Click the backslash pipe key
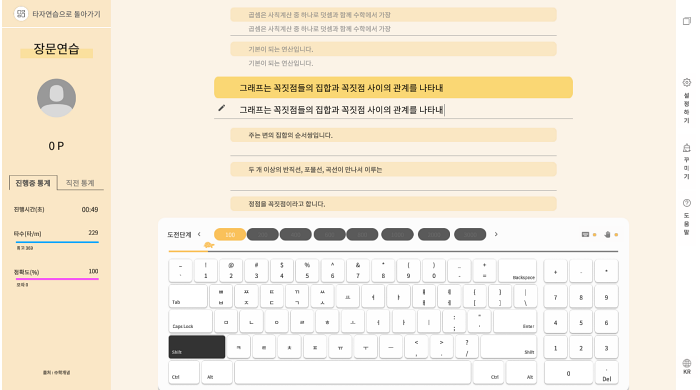This screenshot has height=390, width=700. point(525,296)
